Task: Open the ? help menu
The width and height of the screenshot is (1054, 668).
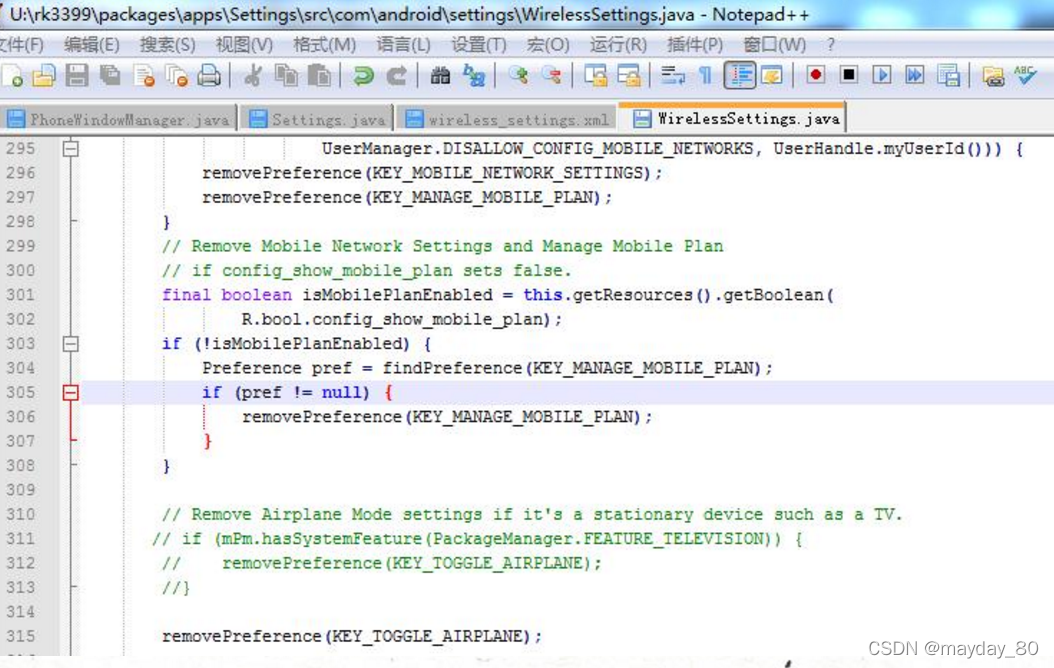Action: tap(831, 45)
